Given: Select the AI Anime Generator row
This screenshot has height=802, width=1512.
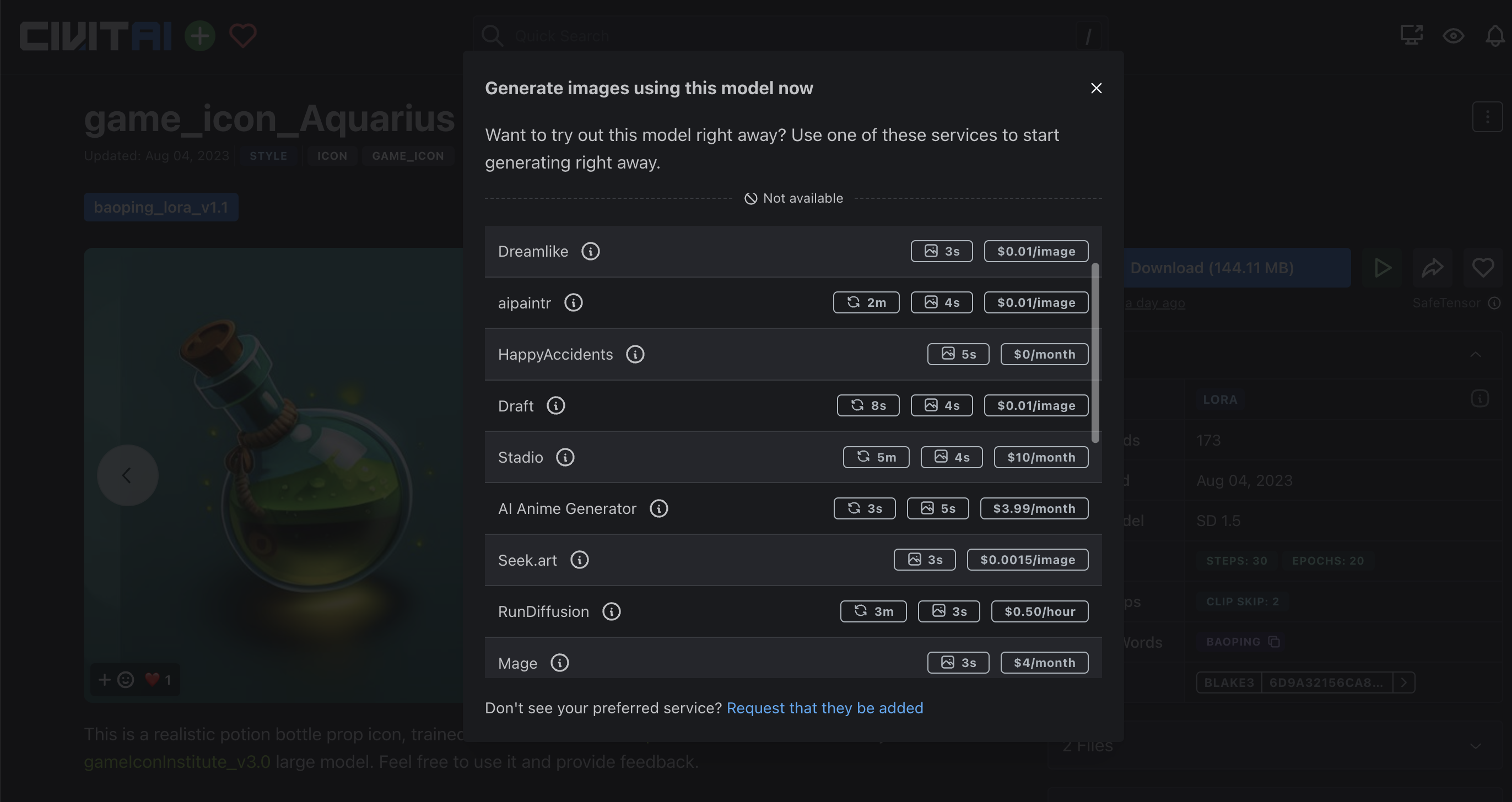Looking at the screenshot, I should (x=793, y=508).
